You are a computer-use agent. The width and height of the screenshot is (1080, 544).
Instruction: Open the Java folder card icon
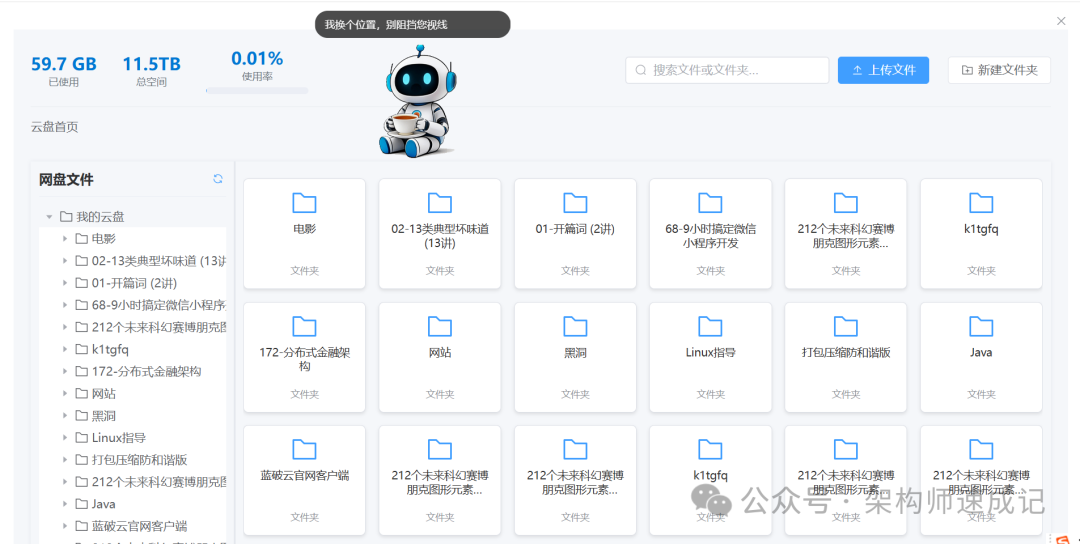981,326
